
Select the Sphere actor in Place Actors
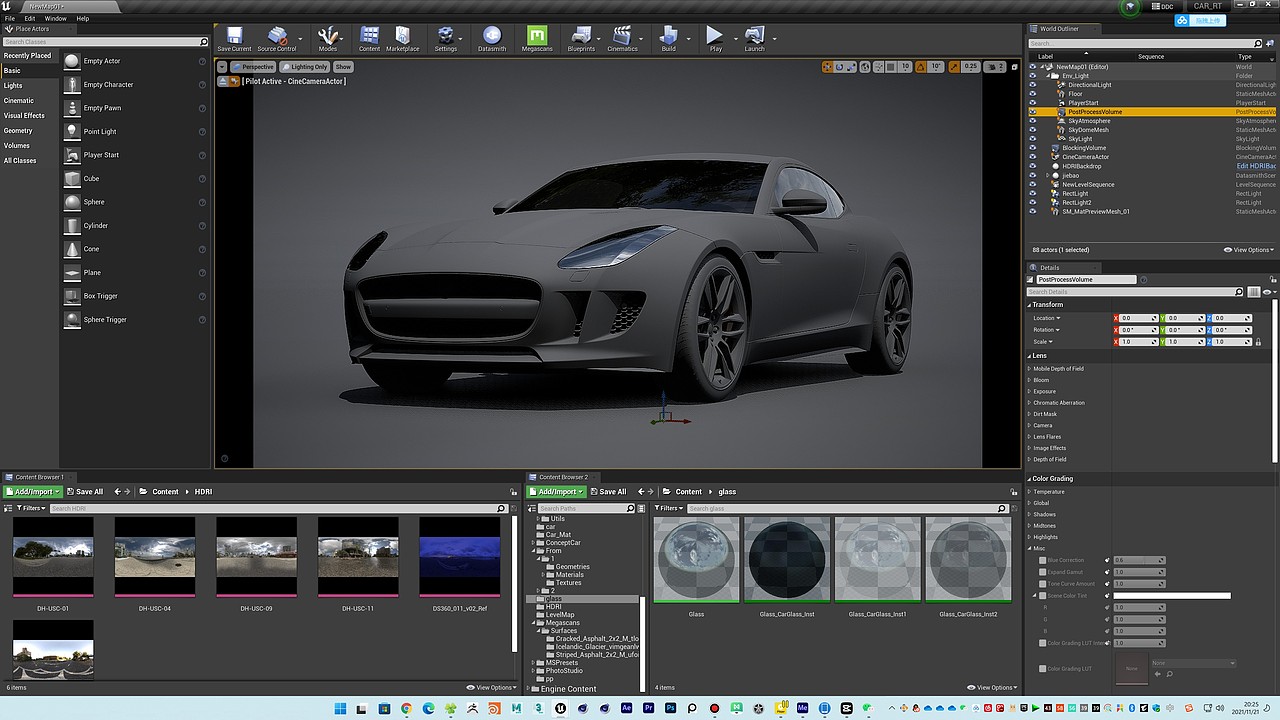click(72, 202)
